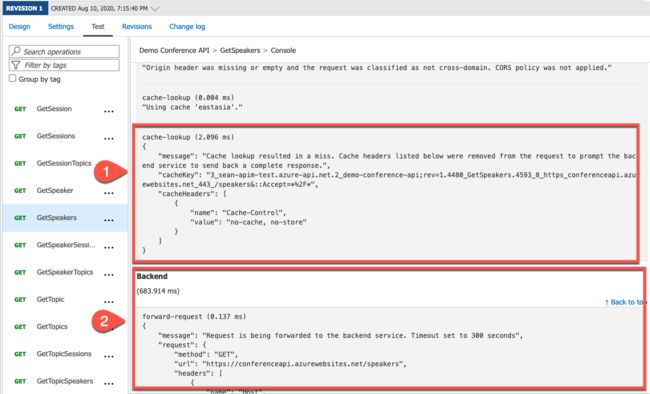Click the CREATED Aug 10, 2020 timestamp

pyautogui.click(x=99, y=8)
